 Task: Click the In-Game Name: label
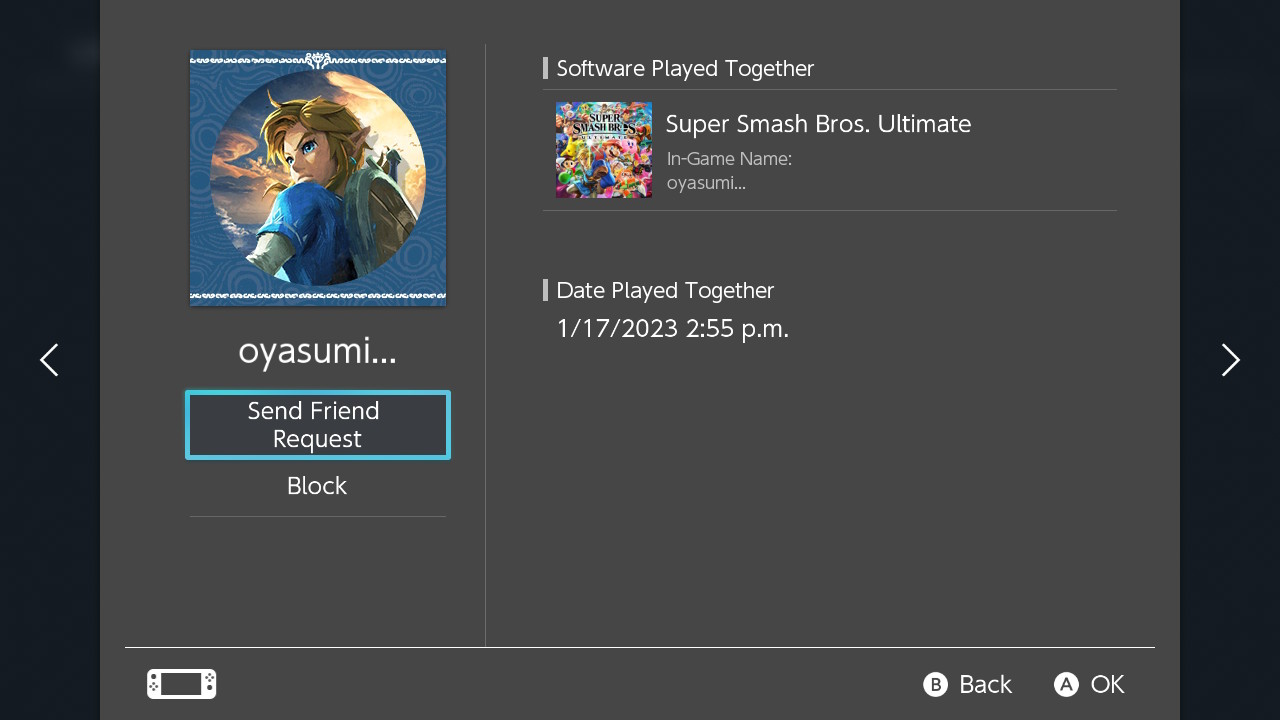point(729,158)
